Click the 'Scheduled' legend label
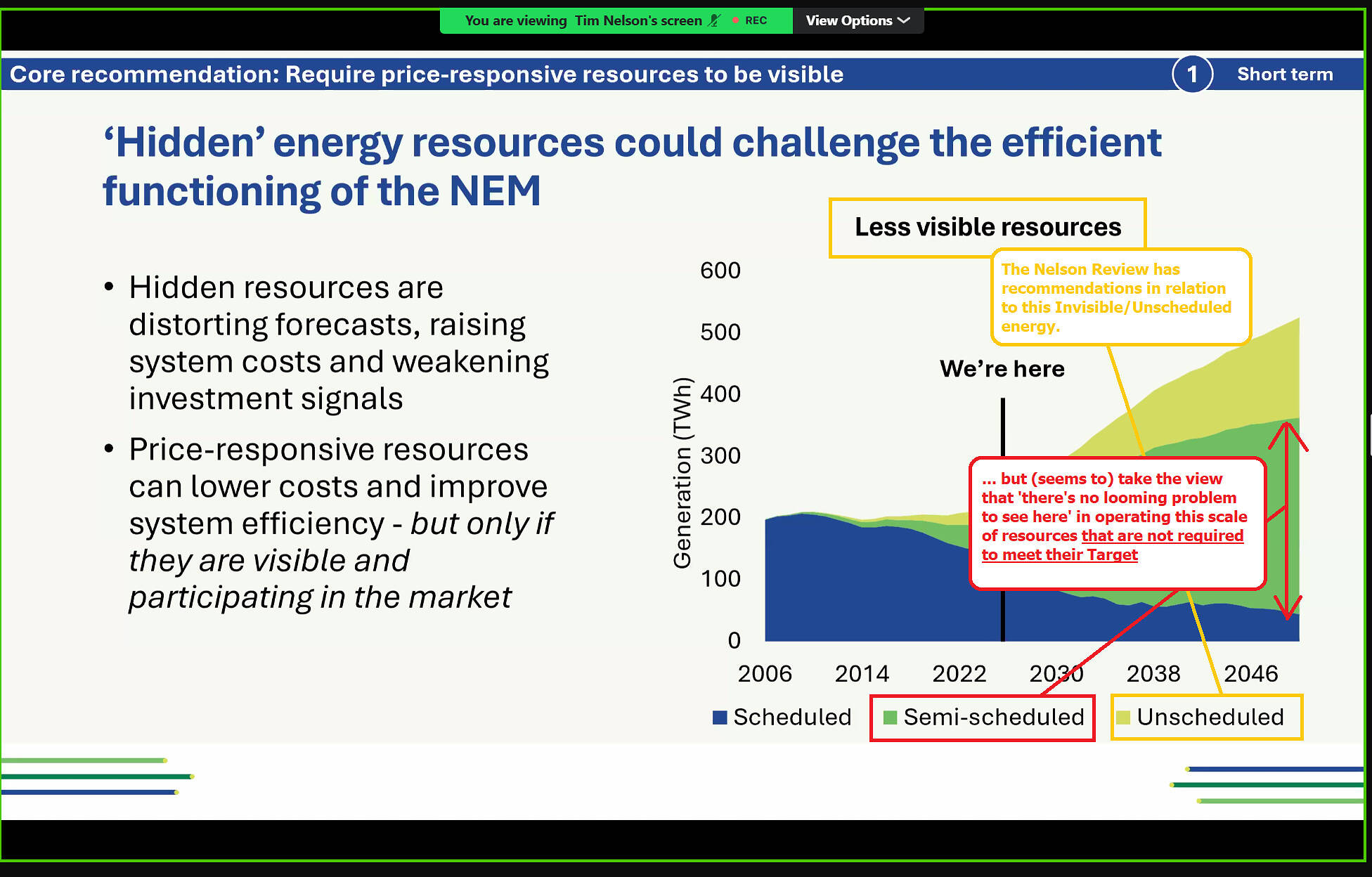The height and width of the screenshot is (877, 1372). pos(792,717)
